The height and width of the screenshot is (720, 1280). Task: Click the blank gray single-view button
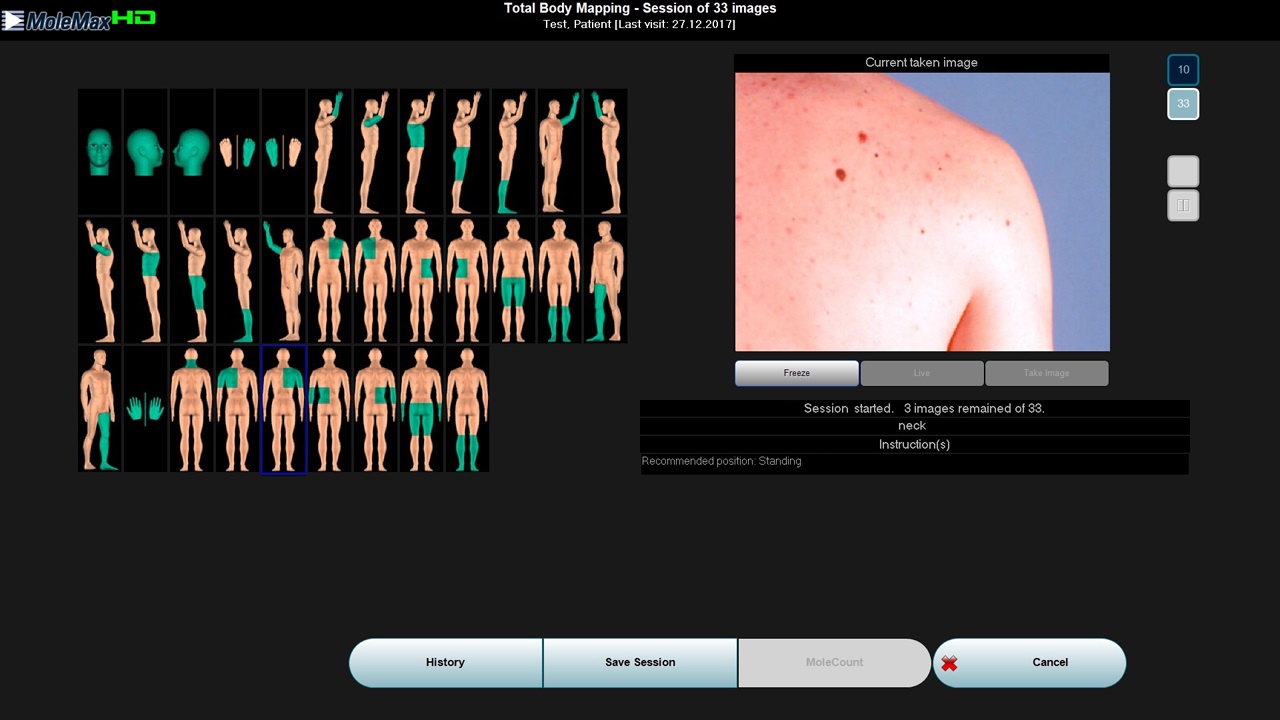(1183, 171)
